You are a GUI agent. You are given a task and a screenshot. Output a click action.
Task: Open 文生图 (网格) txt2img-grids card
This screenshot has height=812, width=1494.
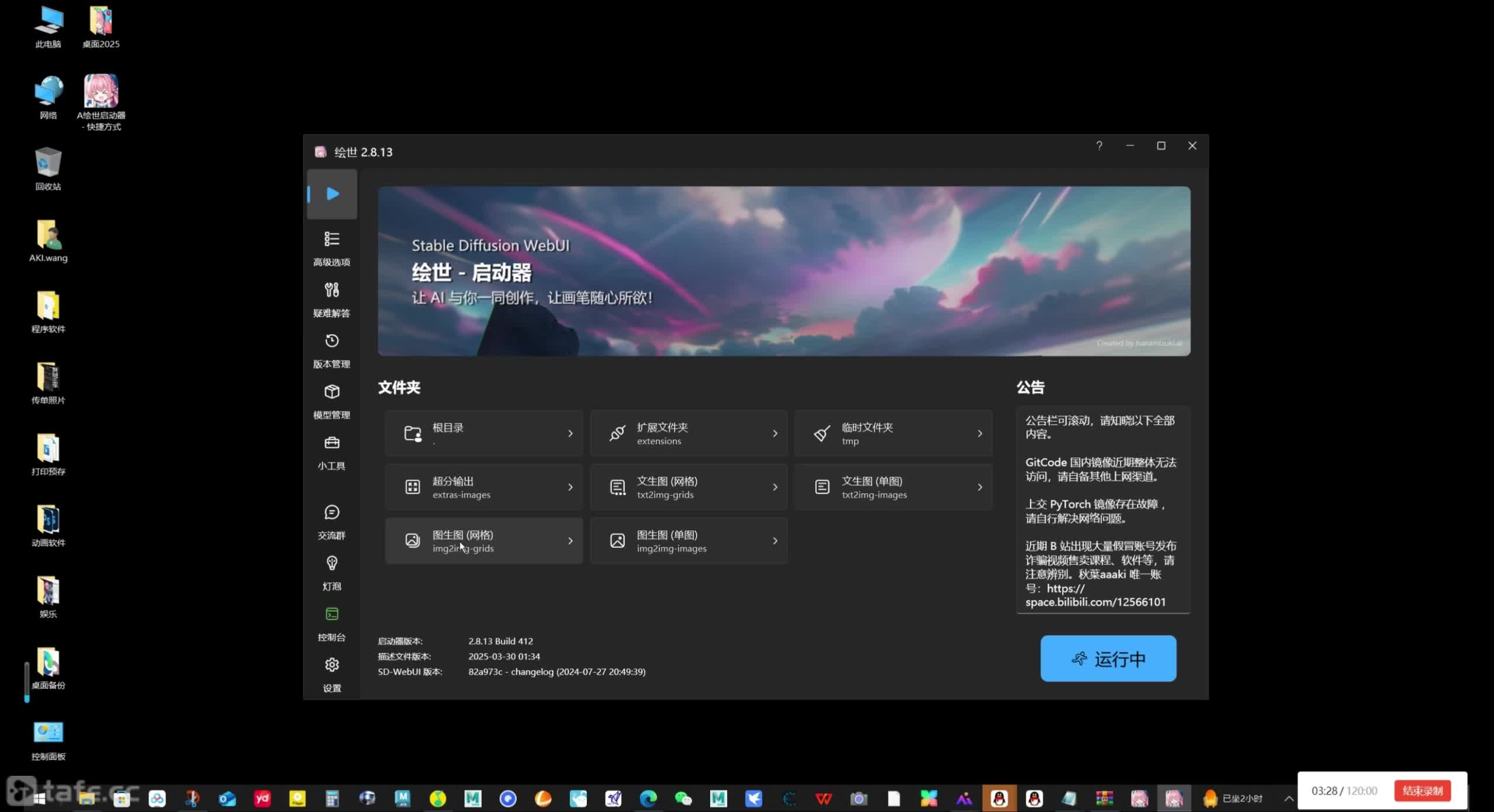click(x=689, y=487)
